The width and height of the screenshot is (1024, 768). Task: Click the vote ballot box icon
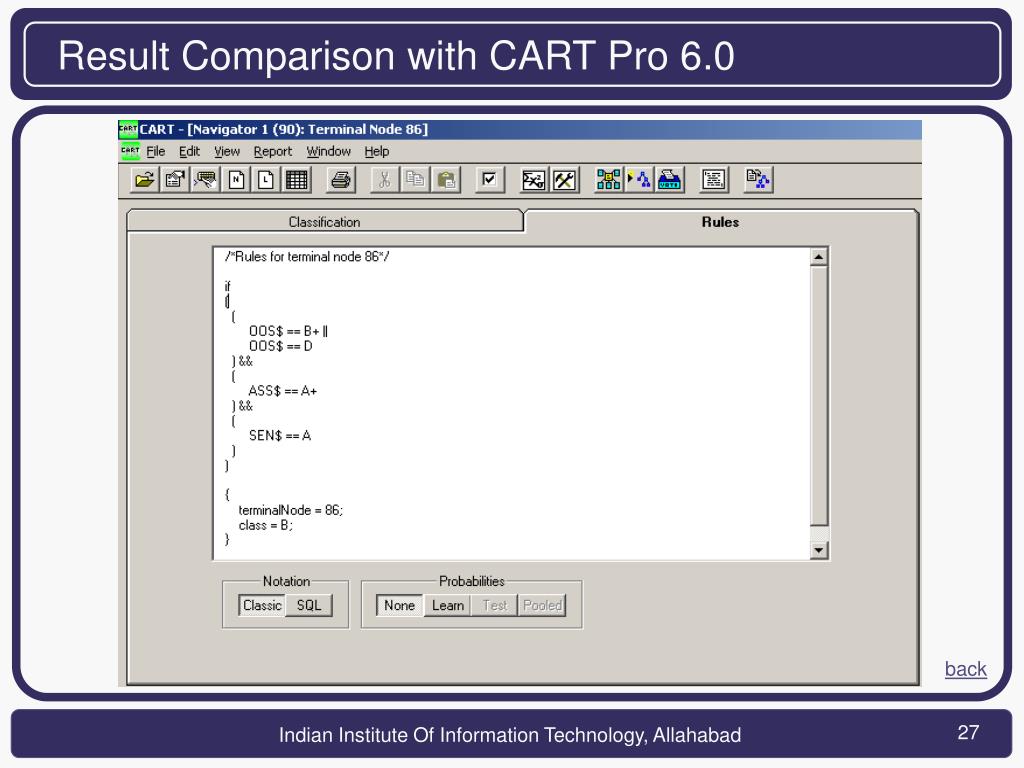click(669, 180)
